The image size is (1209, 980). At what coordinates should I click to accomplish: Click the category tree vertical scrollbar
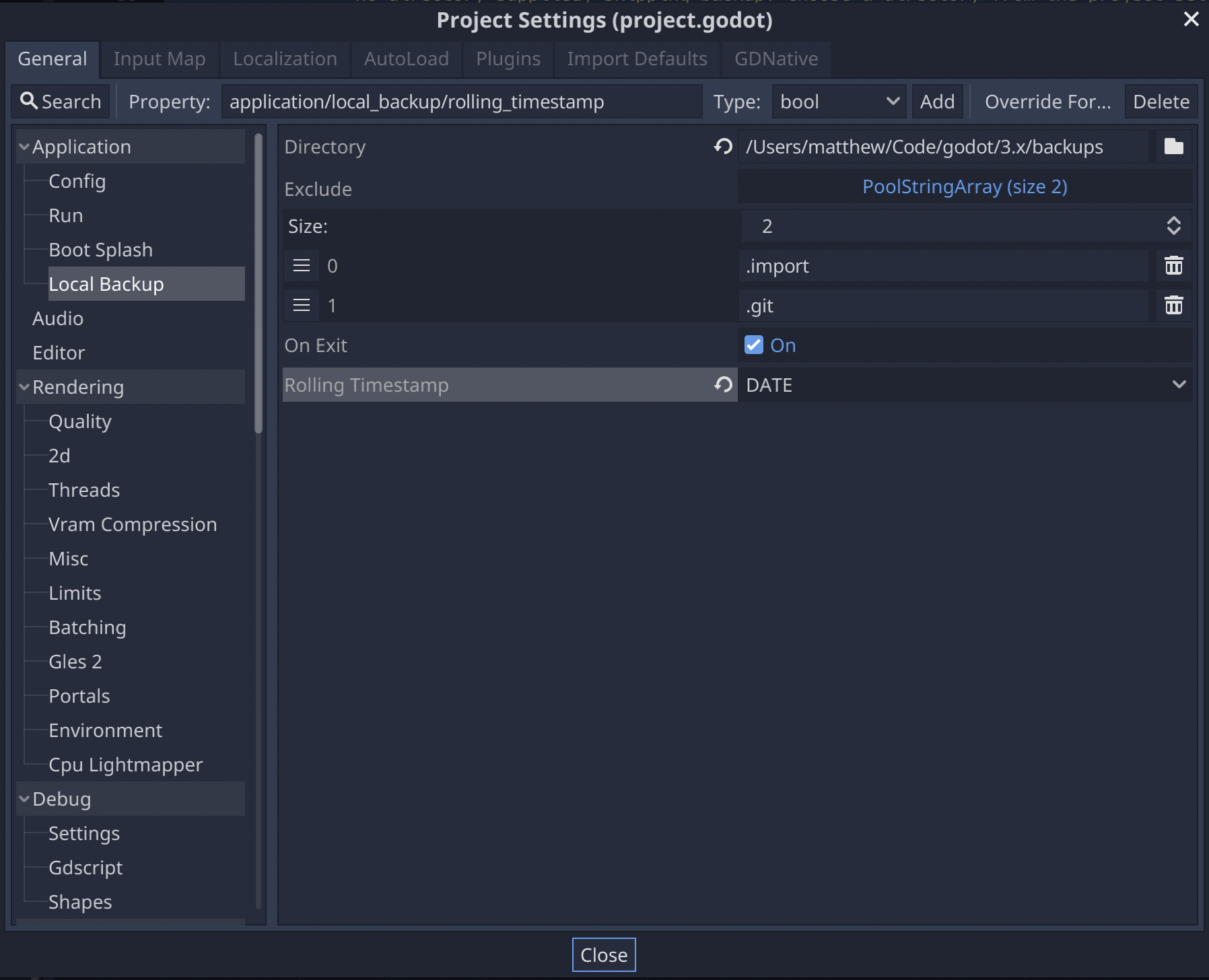[x=258, y=283]
